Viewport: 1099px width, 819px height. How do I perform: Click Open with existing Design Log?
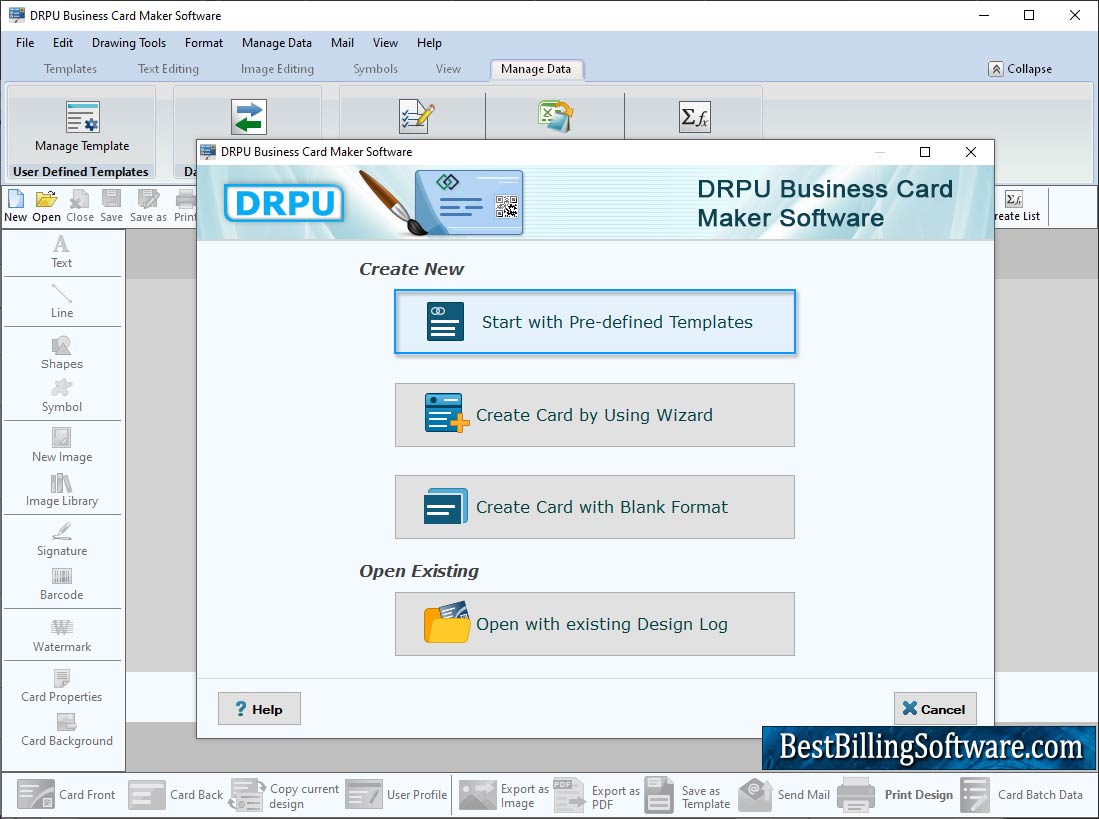[x=595, y=624]
